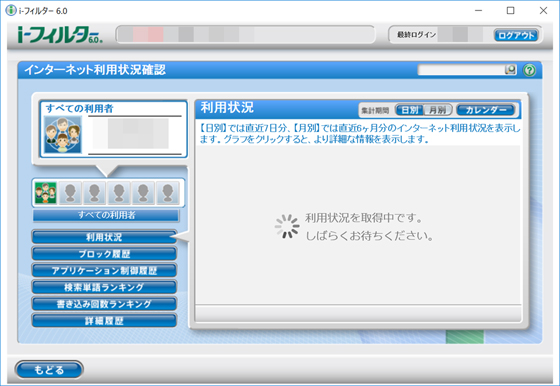Viewport: 560px width, 386px height.
Task: Click しばらくお待ちください message
Action: tap(369, 236)
